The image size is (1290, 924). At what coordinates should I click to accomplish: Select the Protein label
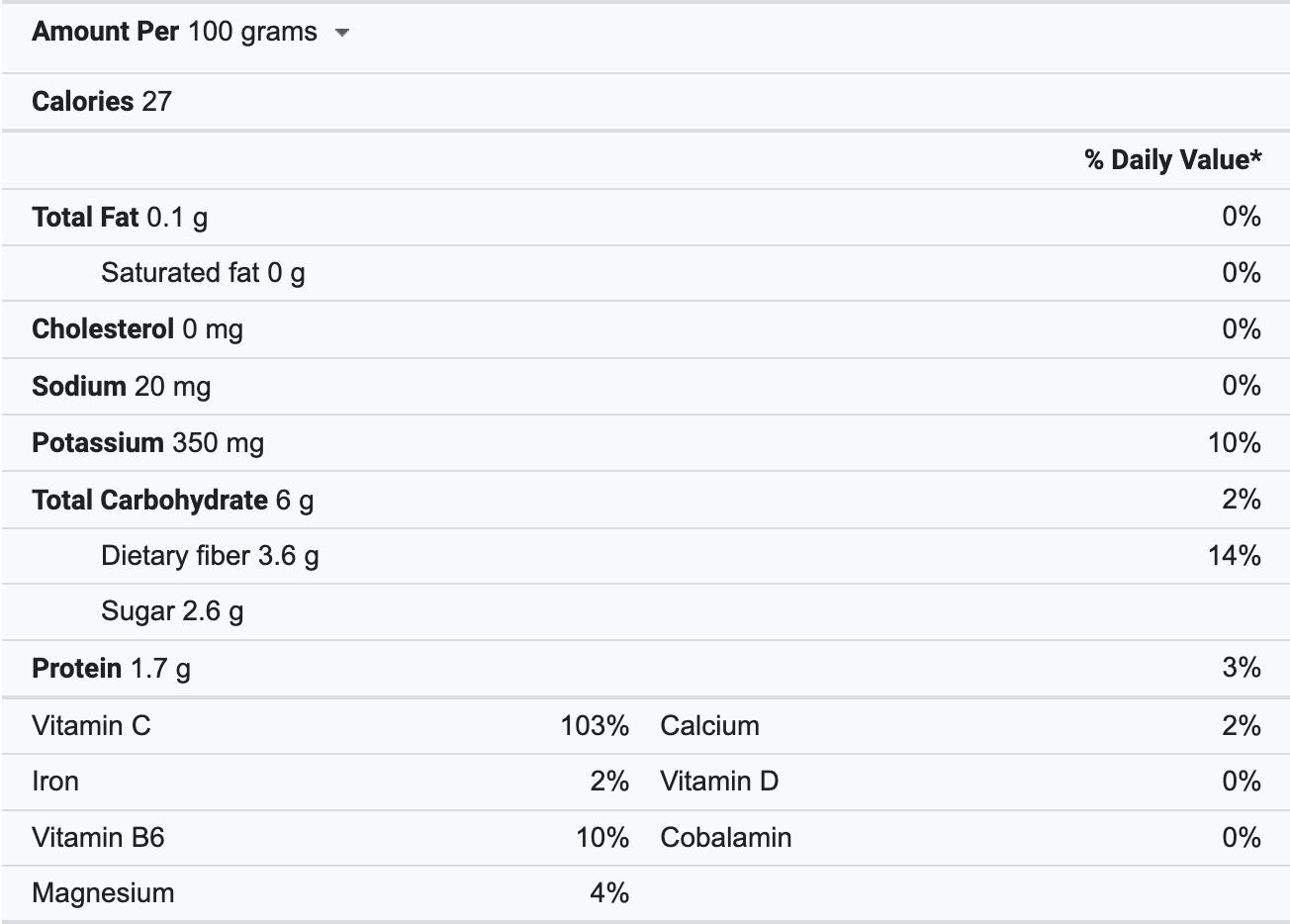pos(76,668)
